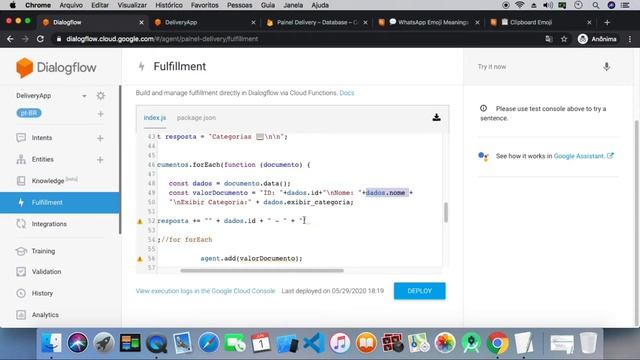Click the Training graduation cap icon
640x360 pixels.
(x=21, y=251)
